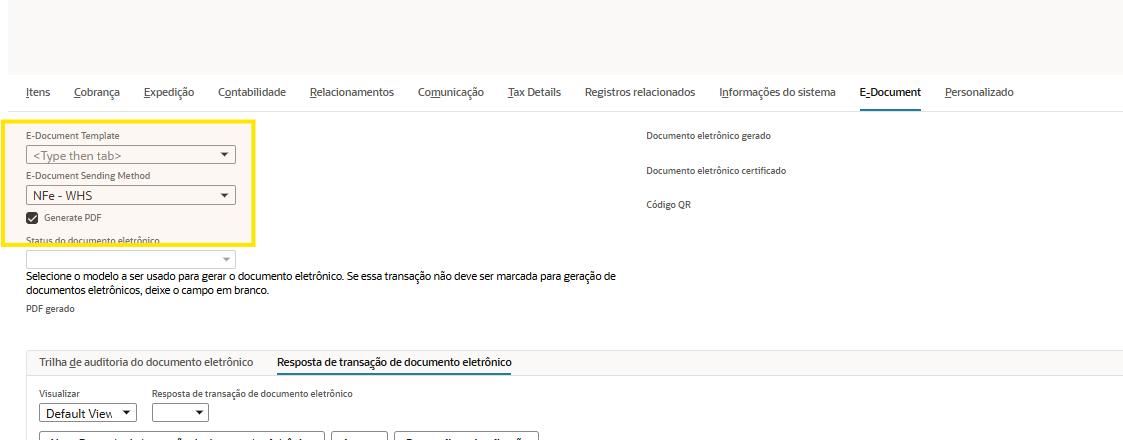Click the E-Document Template dropdown arrow
This screenshot has height=440, width=1123.
pos(226,155)
